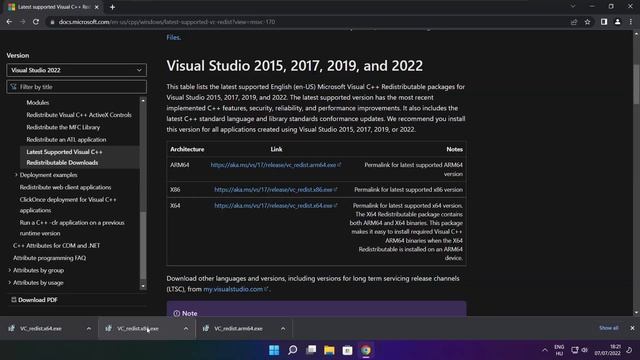Expand the Deployment examples node

[16, 175]
